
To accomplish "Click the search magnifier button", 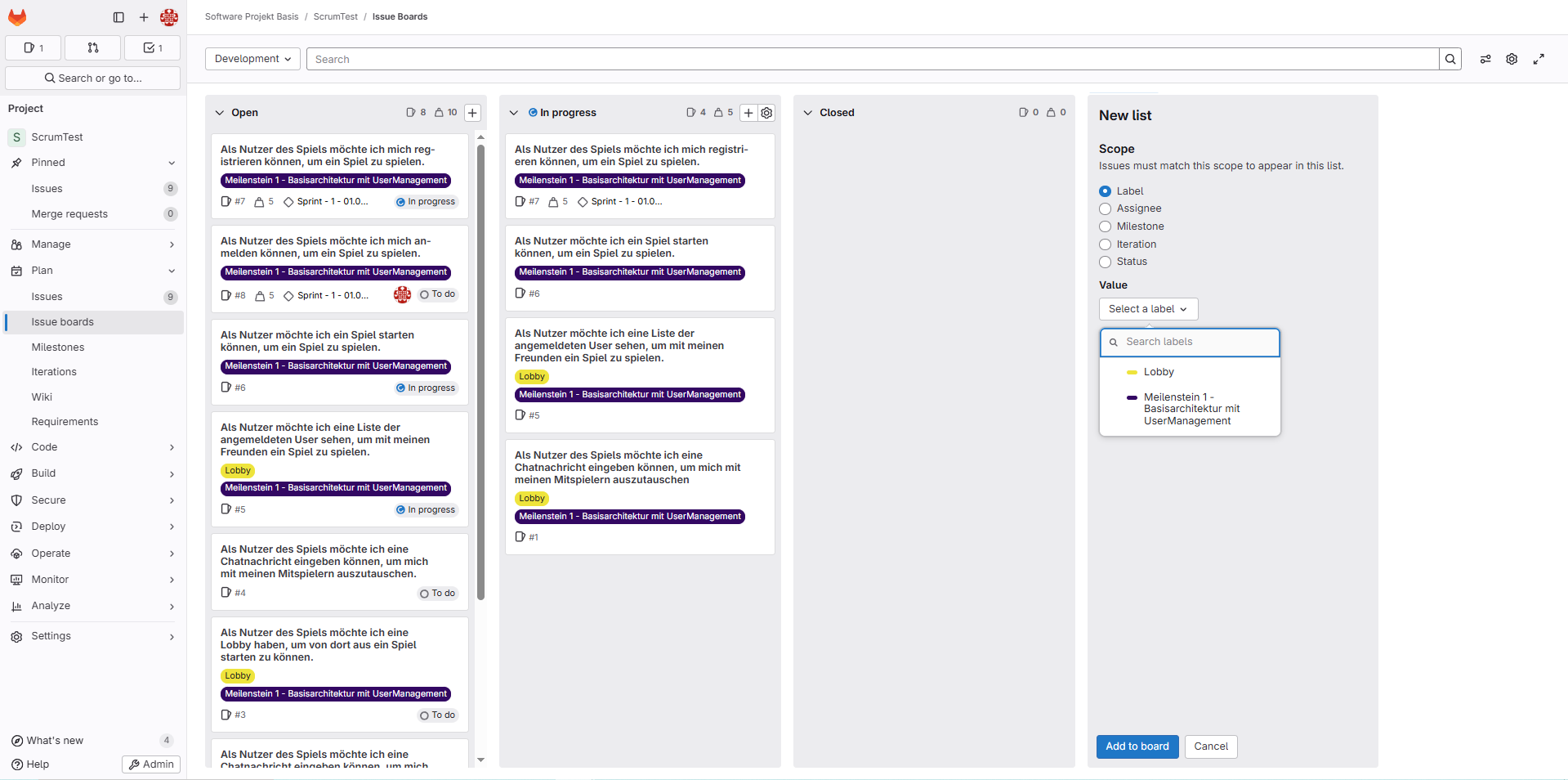I will coord(1450,59).
